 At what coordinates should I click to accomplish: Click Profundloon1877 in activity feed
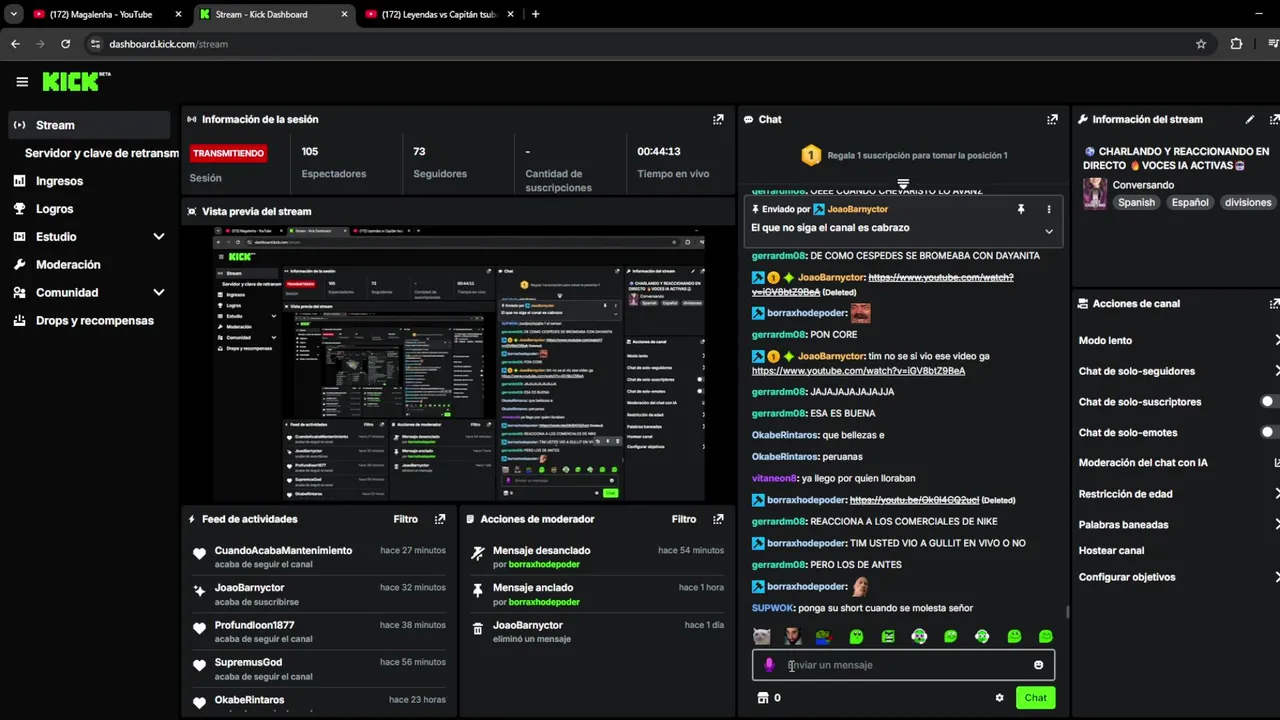254,626
